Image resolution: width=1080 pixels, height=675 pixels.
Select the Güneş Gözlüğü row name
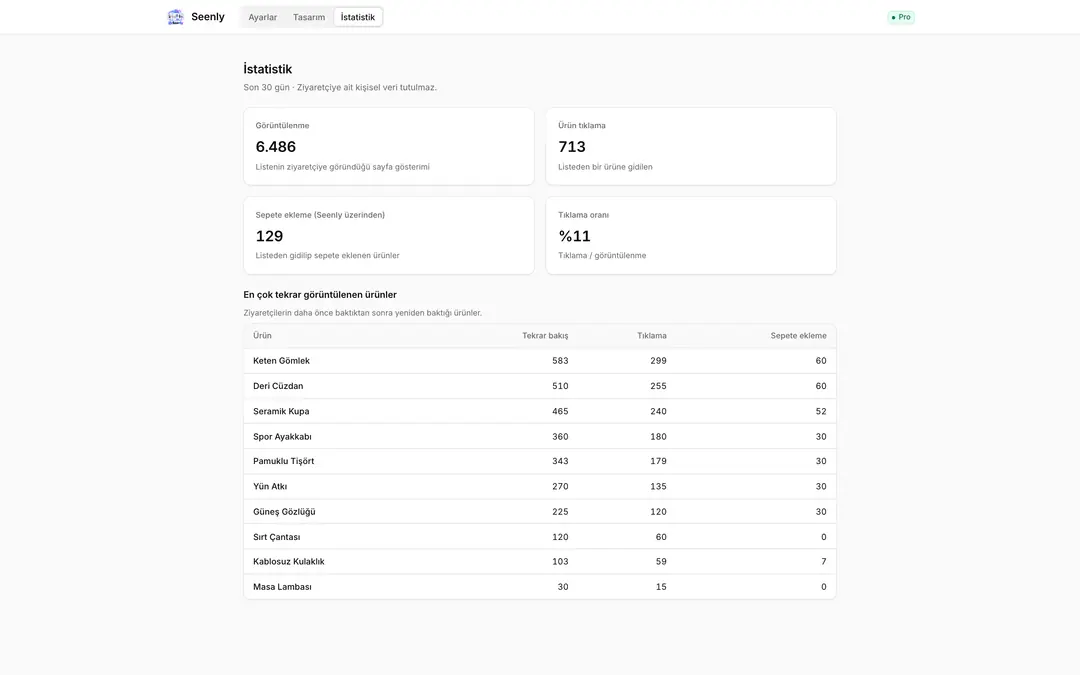pyautogui.click(x=284, y=512)
